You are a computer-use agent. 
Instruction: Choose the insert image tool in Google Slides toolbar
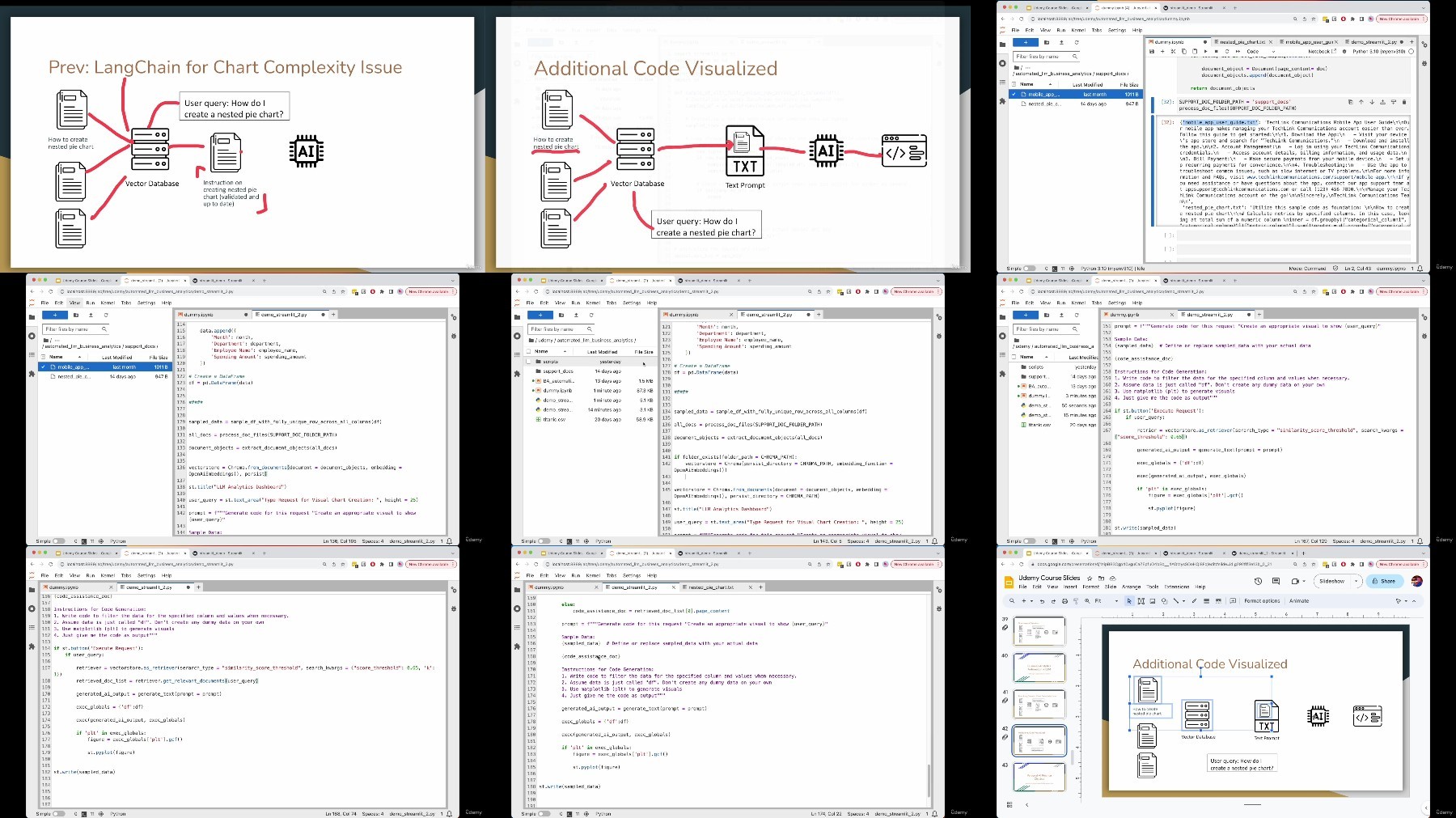pyautogui.click(x=1153, y=601)
